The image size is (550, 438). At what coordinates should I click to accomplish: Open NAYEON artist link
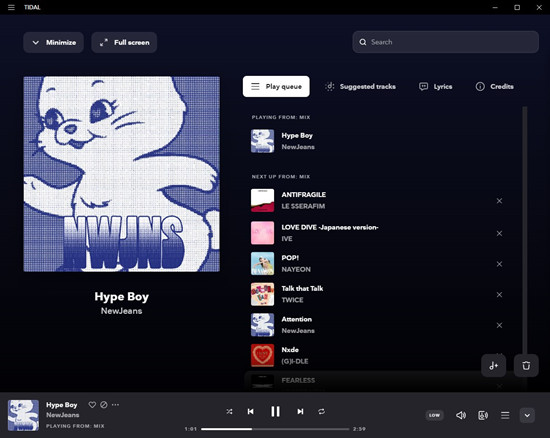click(x=296, y=269)
